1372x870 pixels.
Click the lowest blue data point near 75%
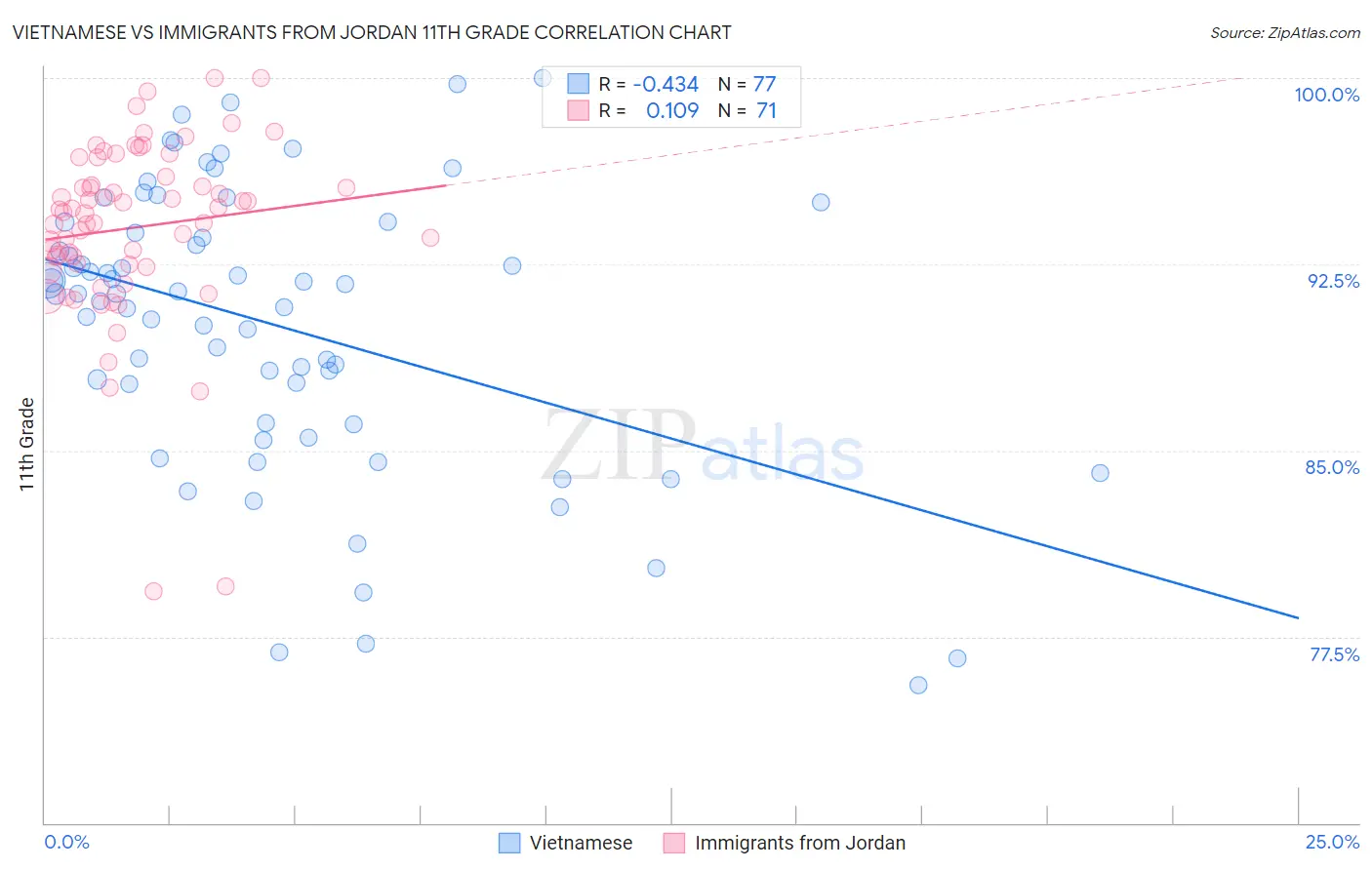pos(918,686)
